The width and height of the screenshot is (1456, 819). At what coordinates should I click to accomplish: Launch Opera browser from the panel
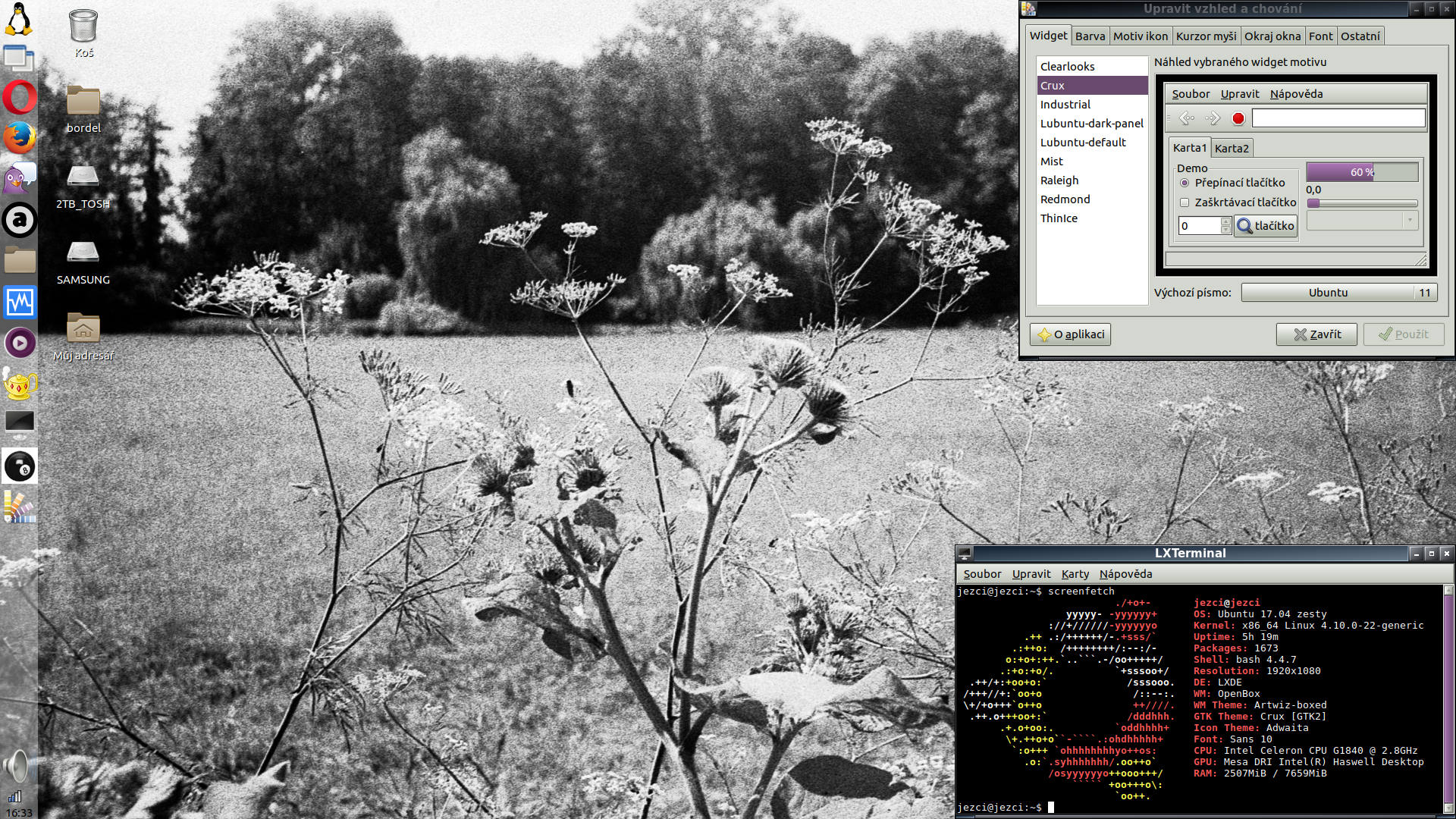click(x=19, y=98)
